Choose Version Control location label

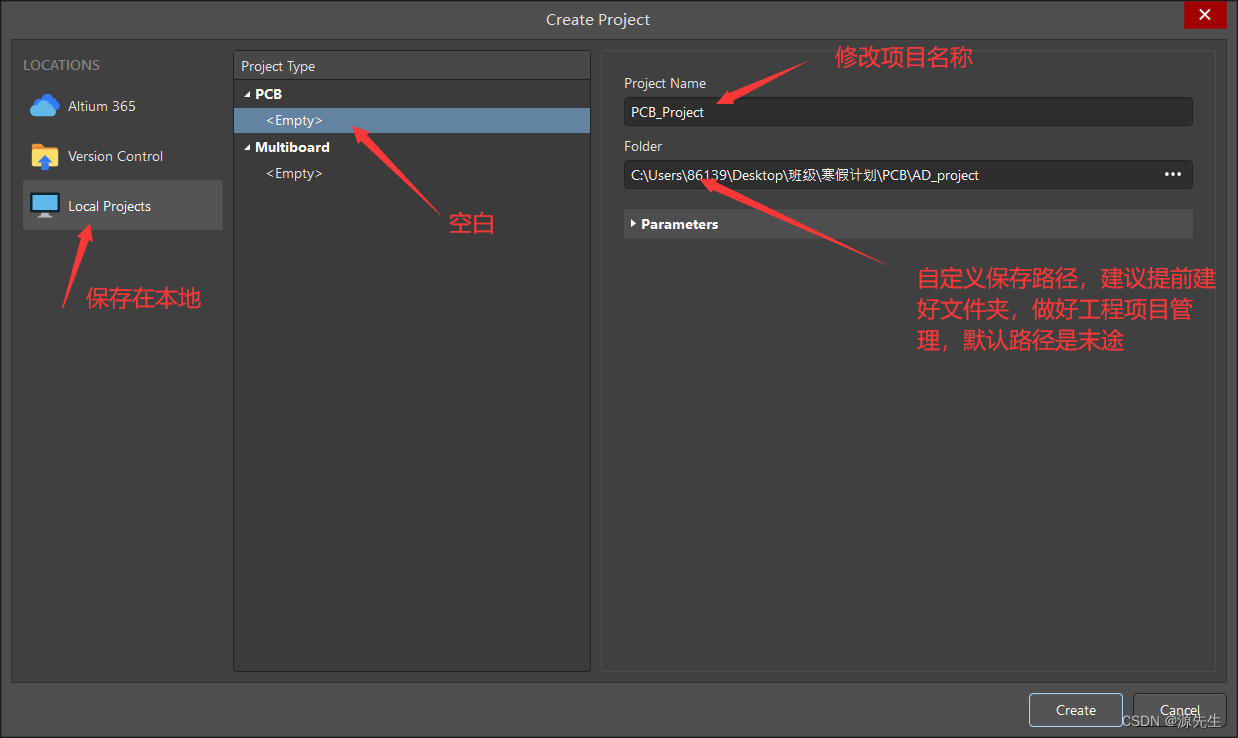(x=115, y=156)
